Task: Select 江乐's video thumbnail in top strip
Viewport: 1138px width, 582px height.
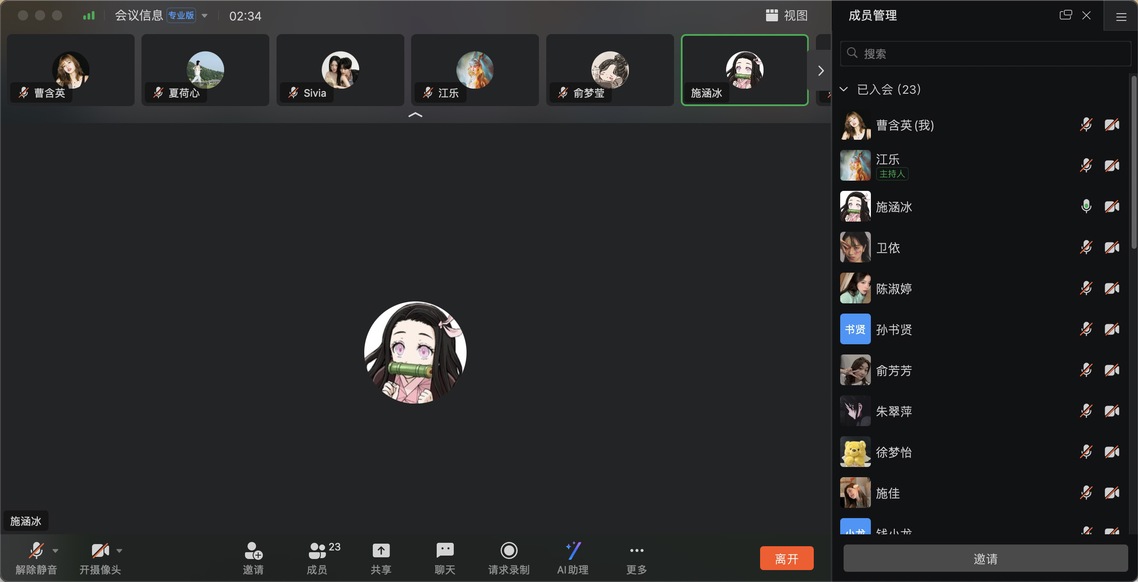Action: (475, 70)
